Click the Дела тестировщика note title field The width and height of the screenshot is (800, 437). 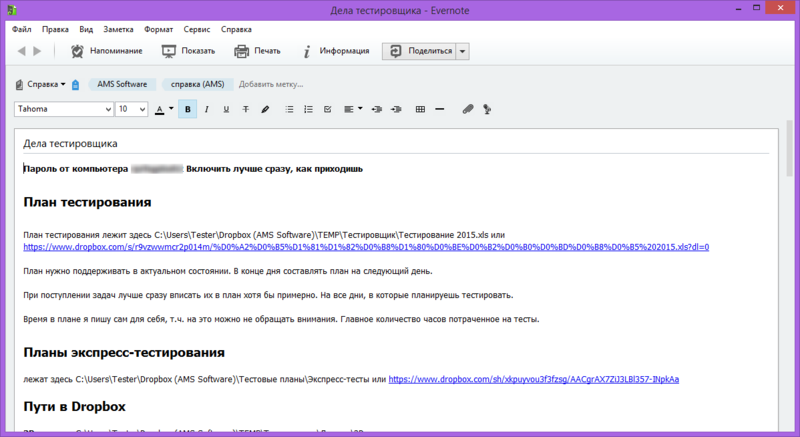[396, 144]
